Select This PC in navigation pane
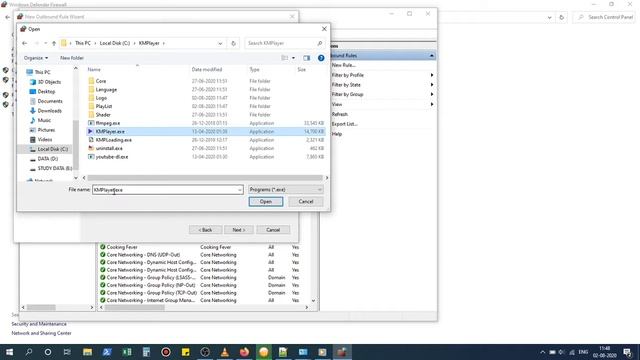640x360 pixels. click(42, 72)
